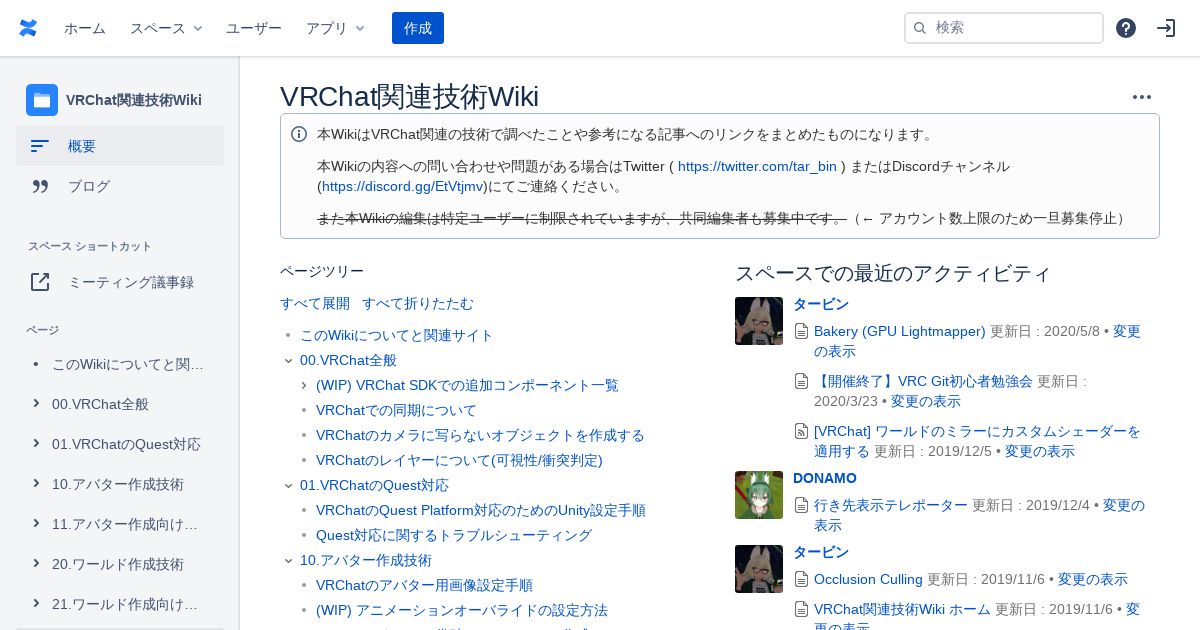Viewport: 1200px width, 630px height.
Task: Click VRChat関連技術Wiki space title in sidebar
Action: pyautogui.click(x=134, y=100)
